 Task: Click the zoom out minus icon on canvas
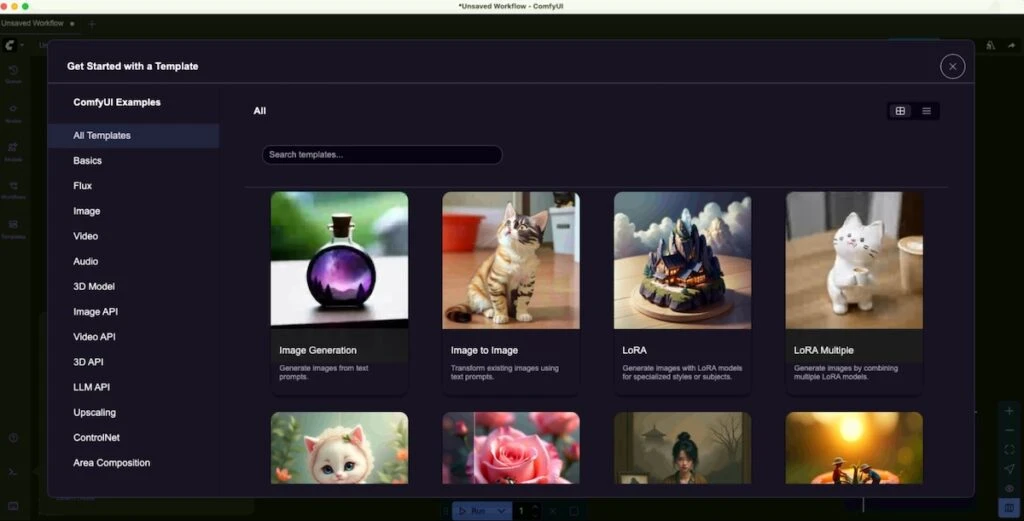[1009, 430]
